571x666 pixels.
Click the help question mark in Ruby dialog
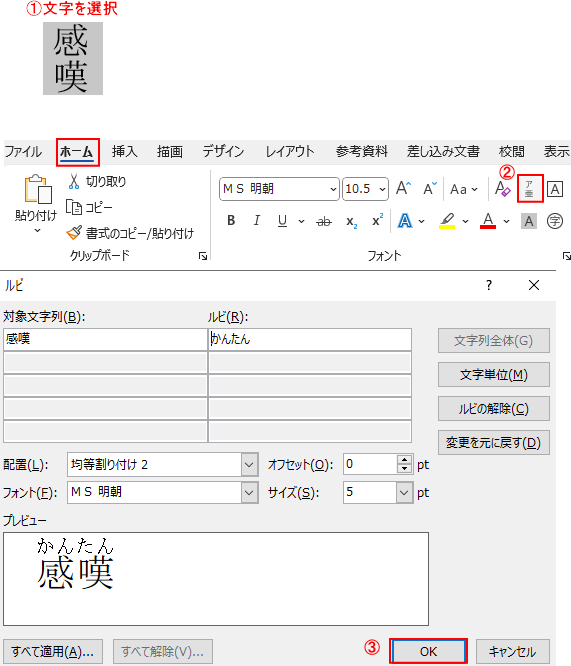click(489, 285)
